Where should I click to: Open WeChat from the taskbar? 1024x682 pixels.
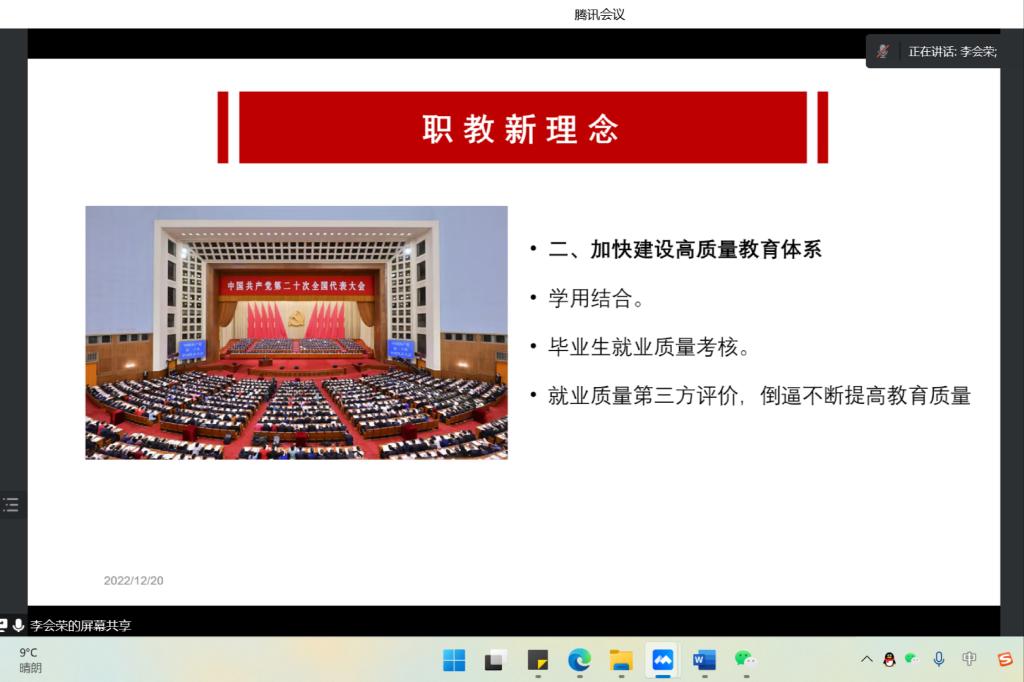tap(745, 659)
